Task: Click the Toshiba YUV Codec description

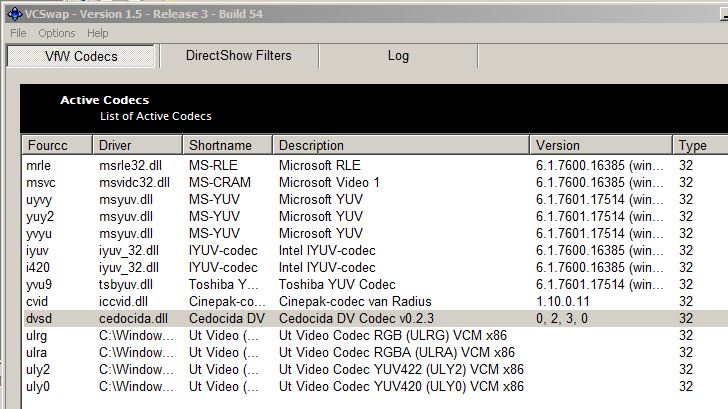Action: point(337,285)
